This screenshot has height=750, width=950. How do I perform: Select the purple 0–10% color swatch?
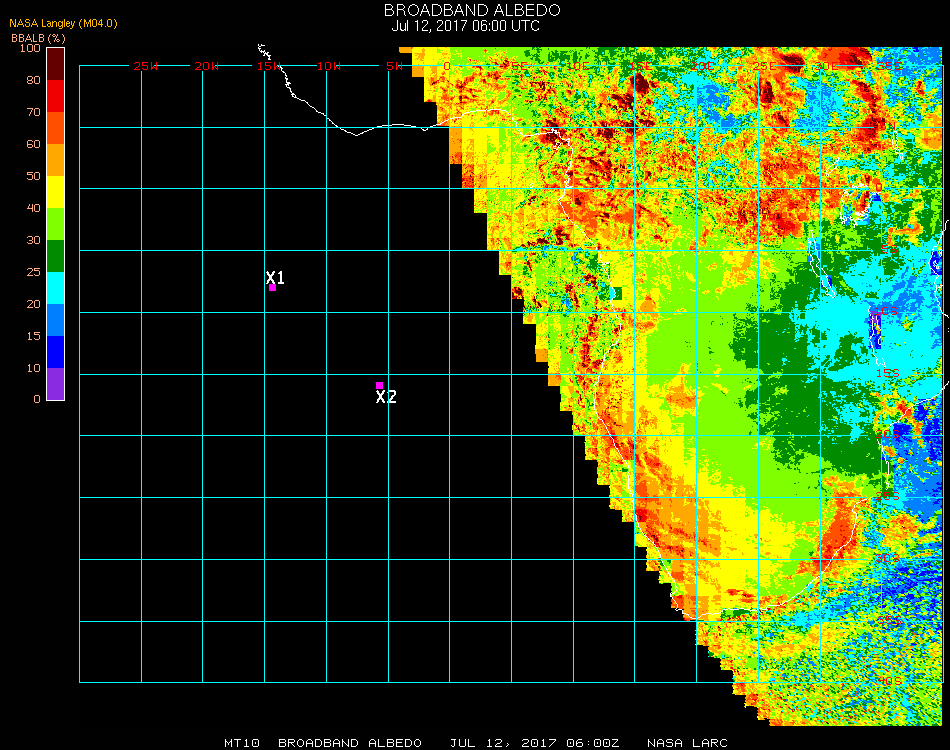[x=56, y=384]
